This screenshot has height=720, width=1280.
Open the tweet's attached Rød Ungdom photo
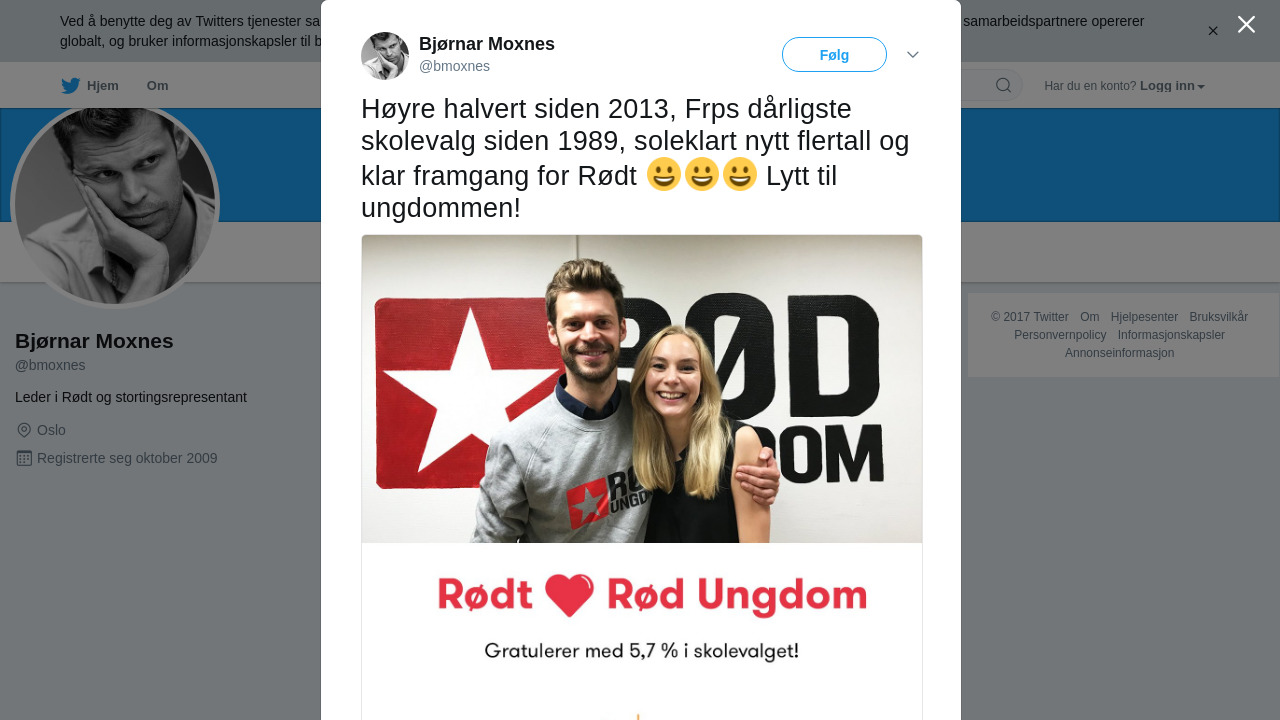[642, 477]
